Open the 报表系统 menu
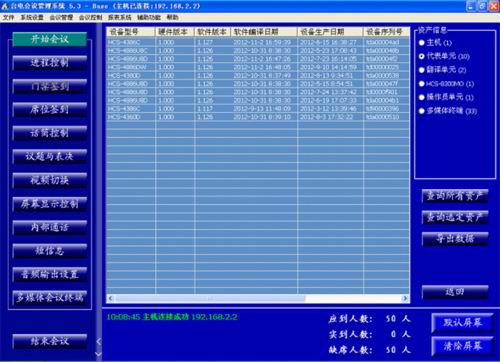Screen dimensions: 500x362 click(119, 17)
